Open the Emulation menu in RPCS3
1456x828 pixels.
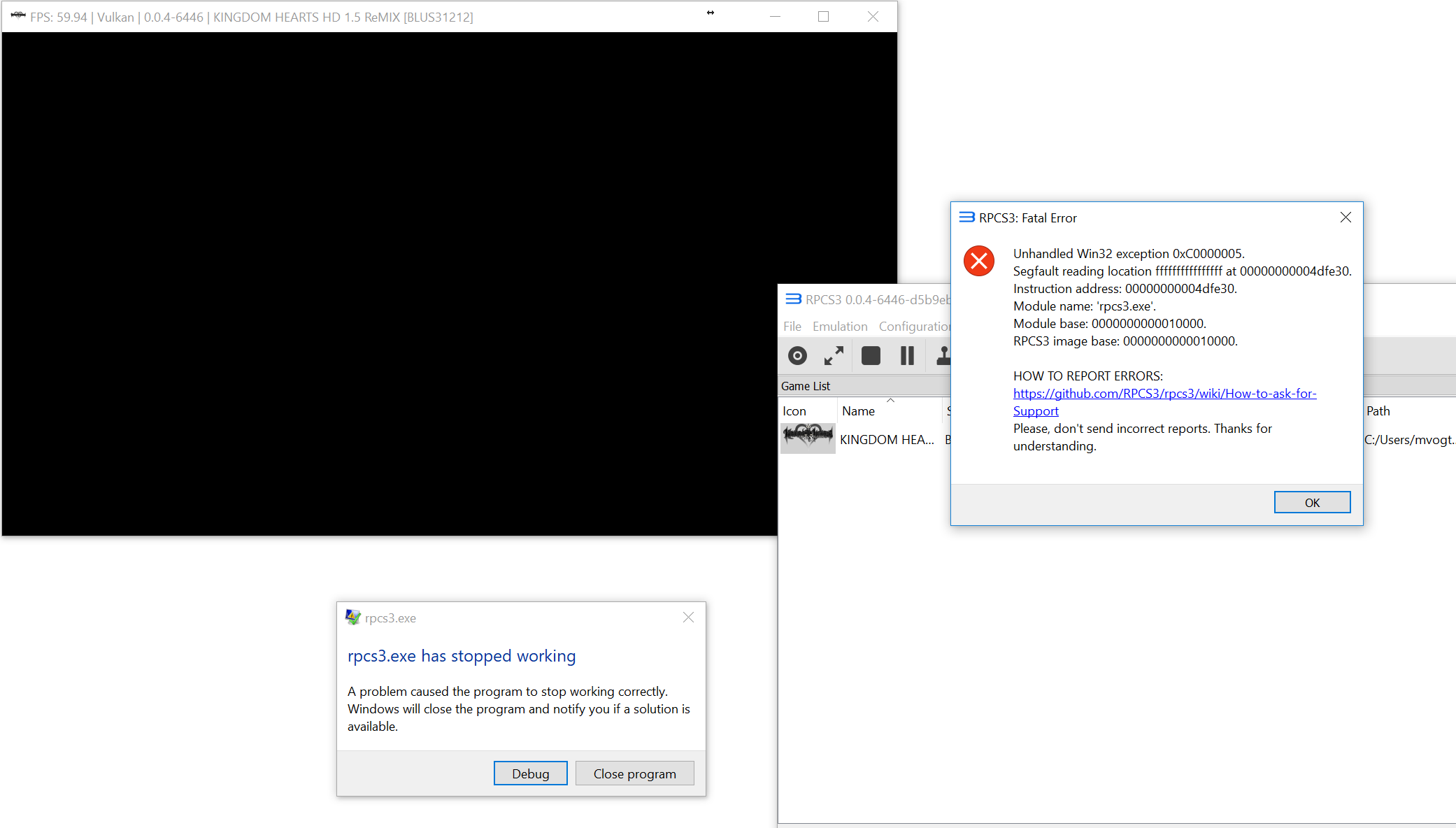pos(840,327)
